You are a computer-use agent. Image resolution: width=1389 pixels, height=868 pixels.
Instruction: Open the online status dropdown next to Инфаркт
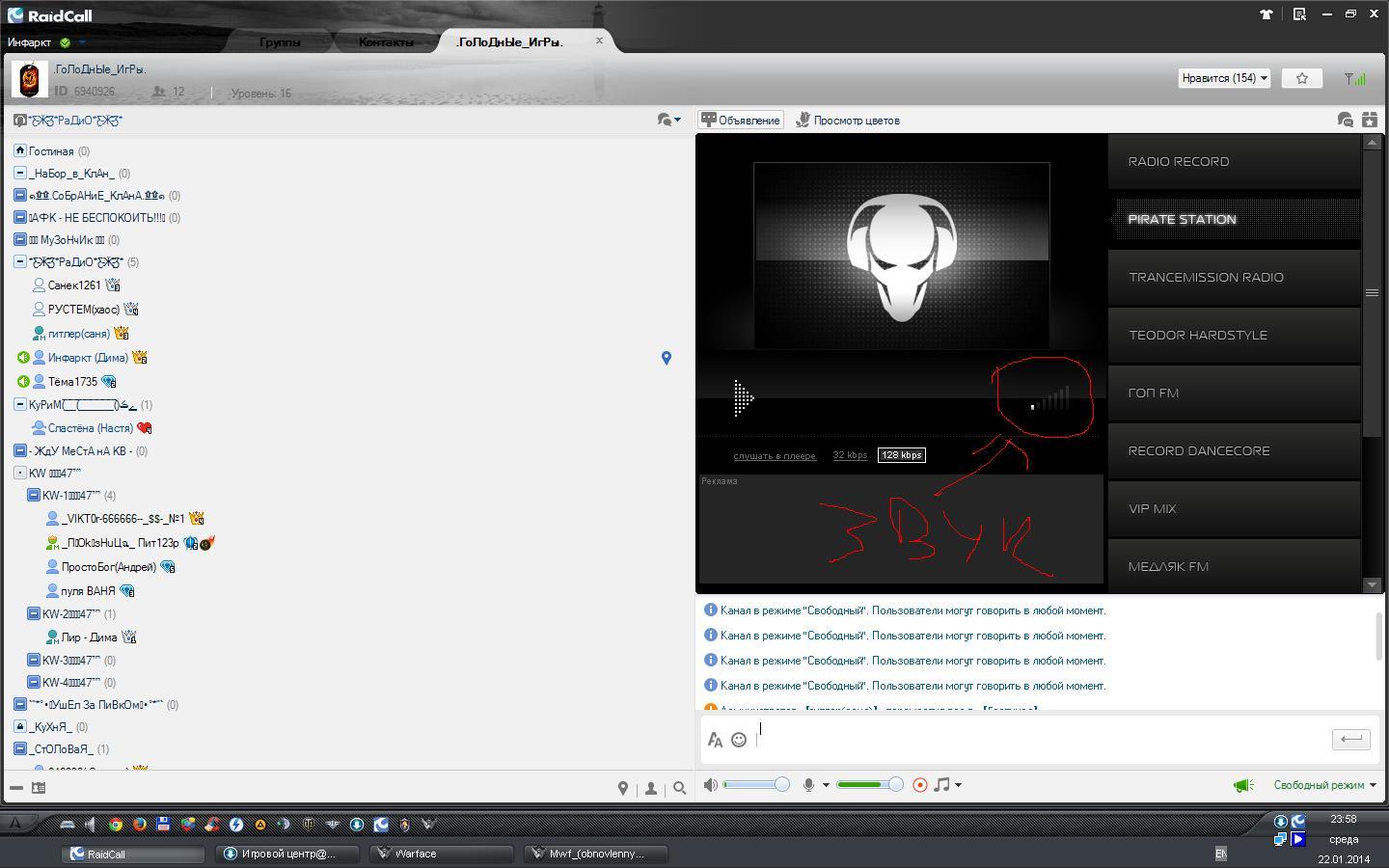tap(82, 42)
